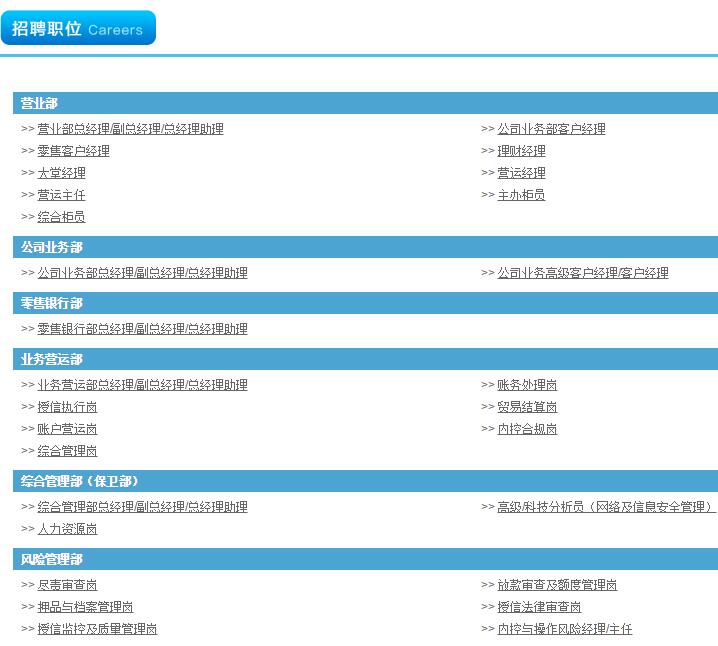This screenshot has width=718, height=646.
Task: Click 零售银行部总经理/副总经理/总经理助理 link
Action: point(142,329)
